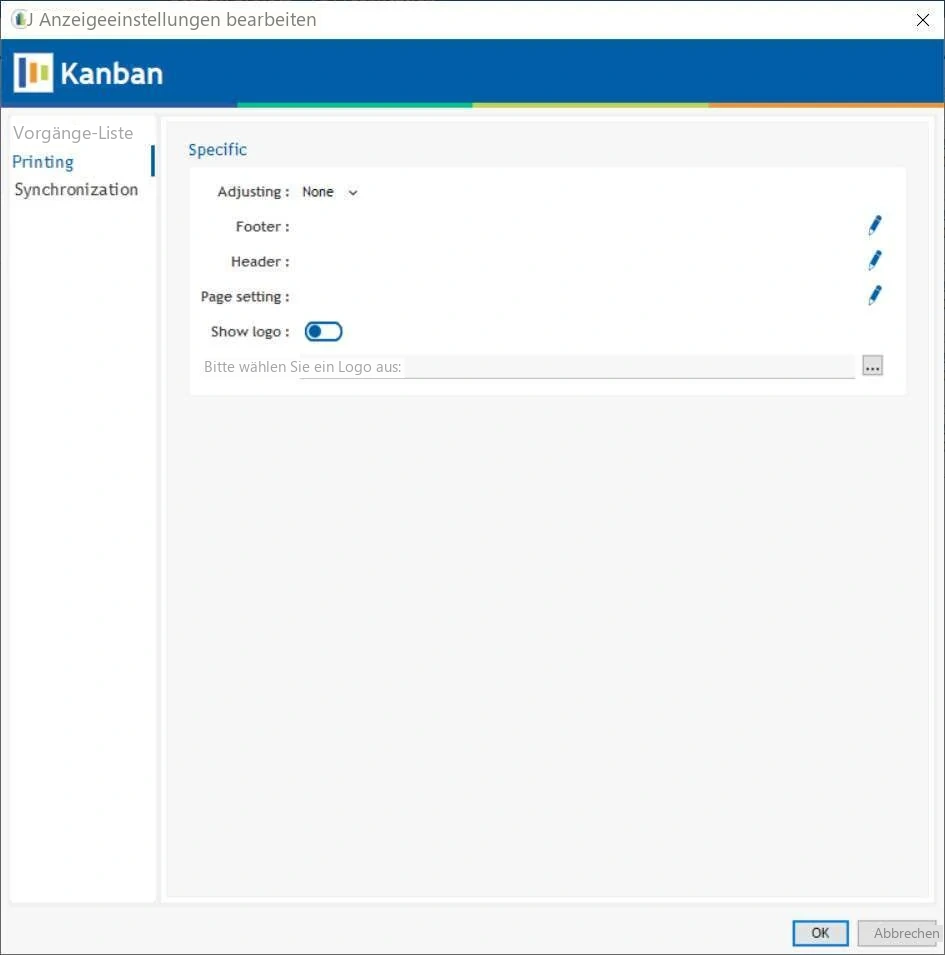Click the Page setting pencil icon
This screenshot has width=945, height=955.
[x=874, y=295]
